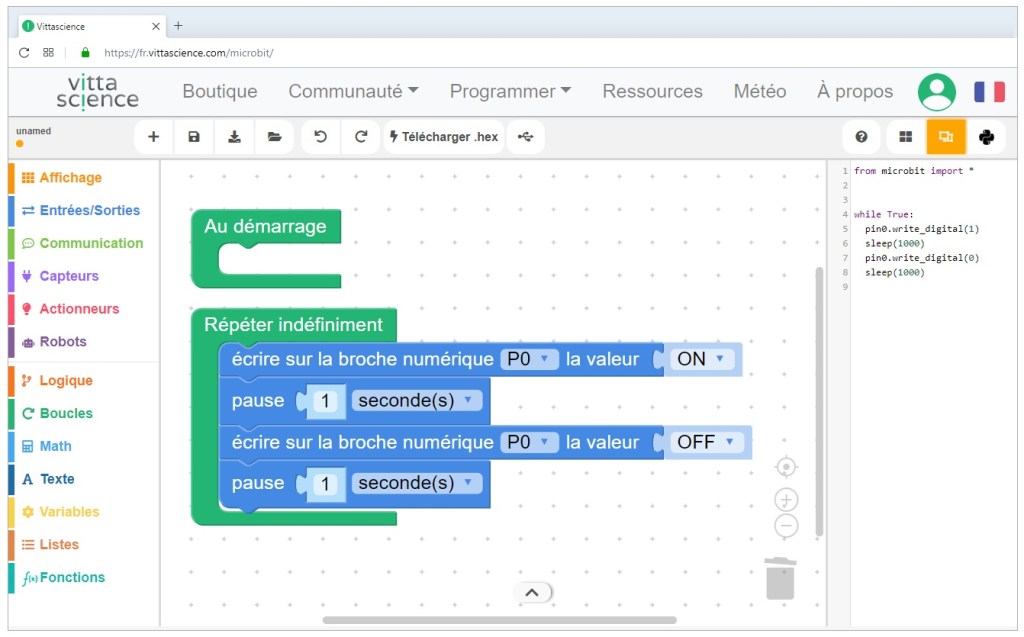Click the trash can on workspace
This screenshot has width=1024, height=637.
pyautogui.click(x=780, y=579)
